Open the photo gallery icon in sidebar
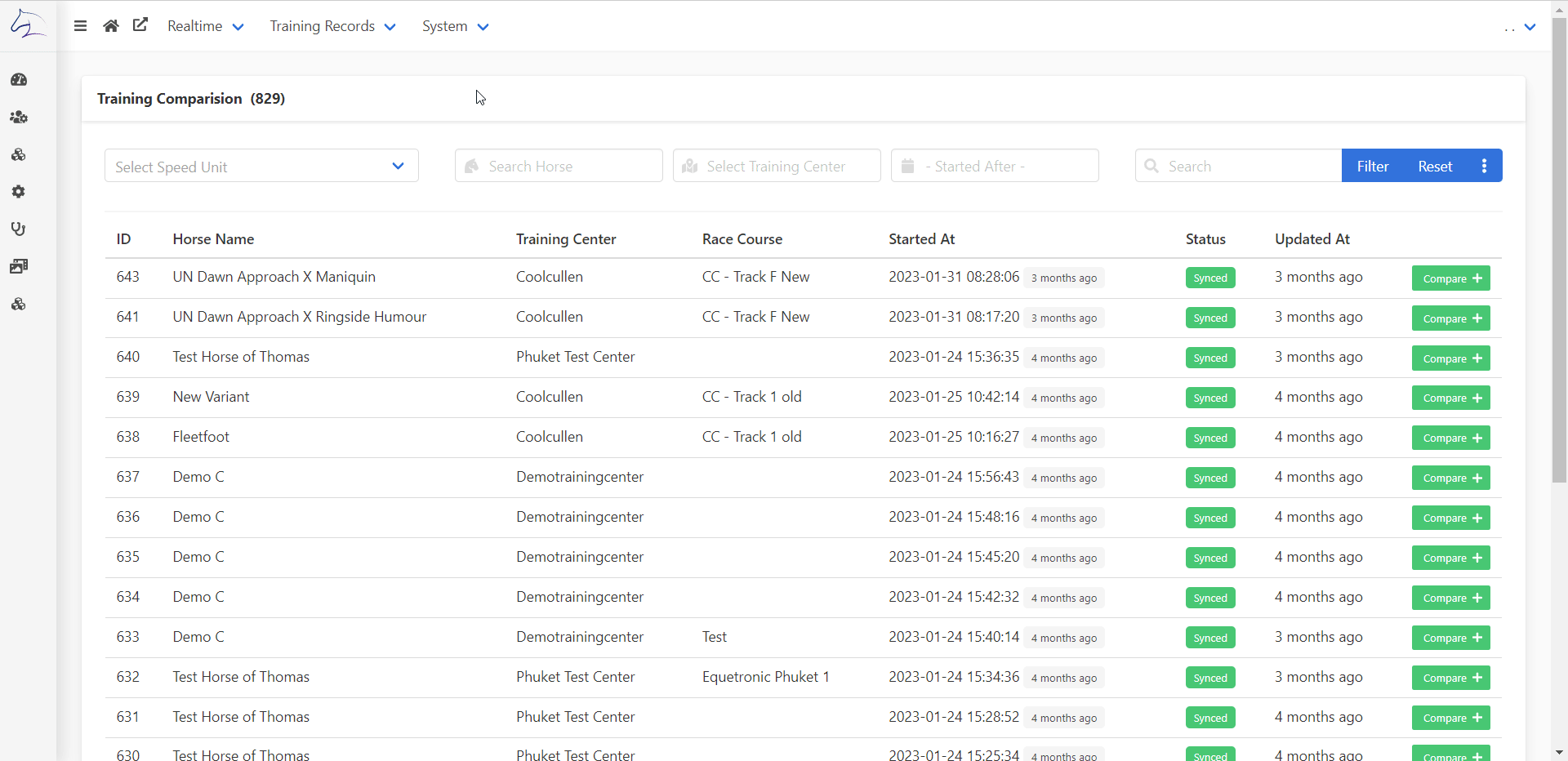Image resolution: width=1568 pixels, height=761 pixels. [x=19, y=267]
